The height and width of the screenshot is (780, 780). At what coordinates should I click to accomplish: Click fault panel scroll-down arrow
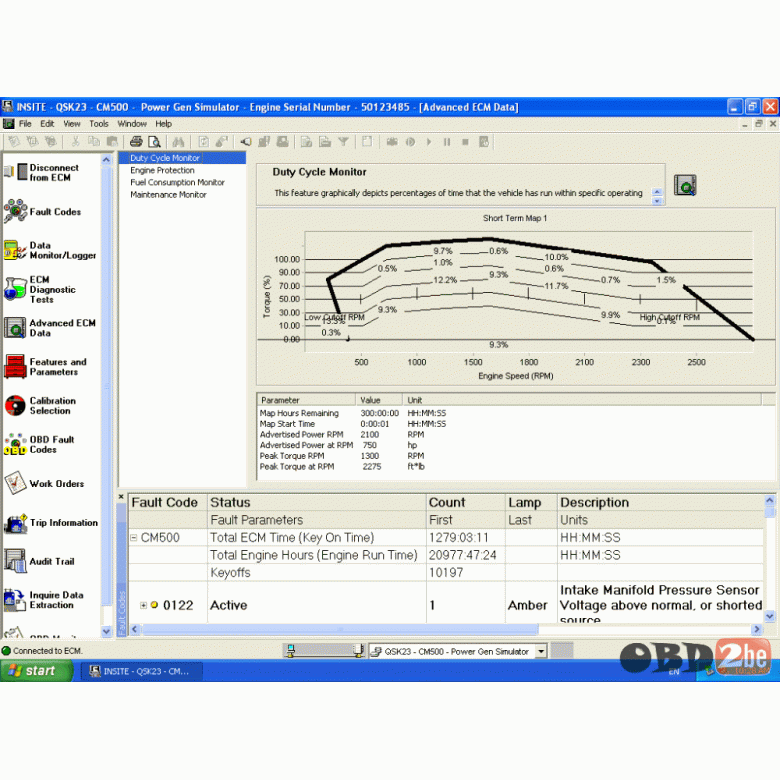tap(770, 616)
